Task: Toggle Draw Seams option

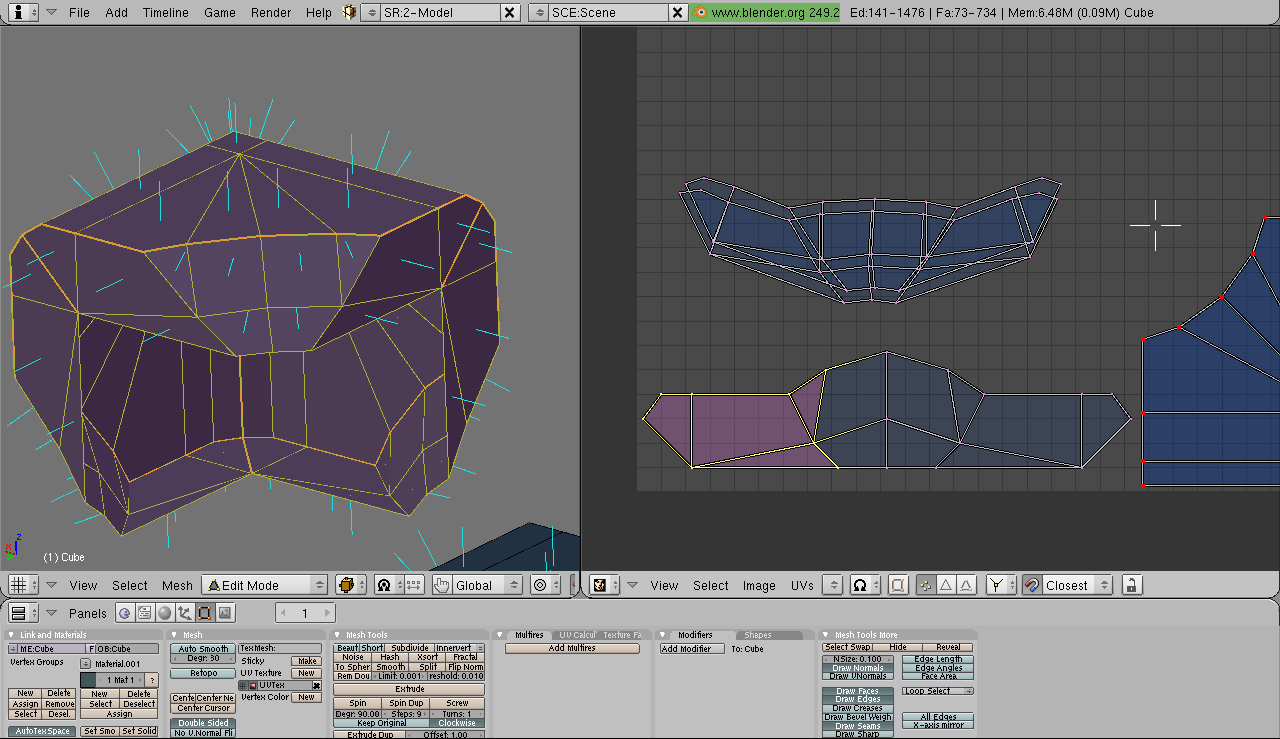Action: point(857,726)
